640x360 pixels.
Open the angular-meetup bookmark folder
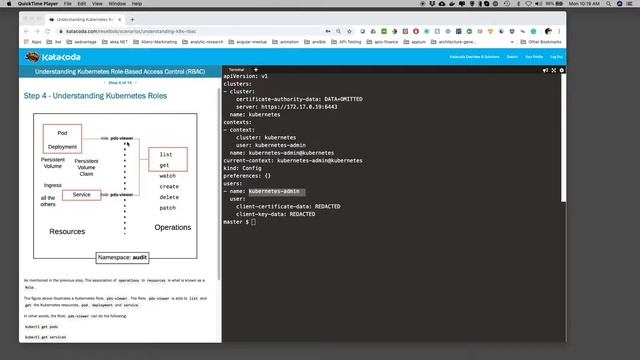(248, 42)
